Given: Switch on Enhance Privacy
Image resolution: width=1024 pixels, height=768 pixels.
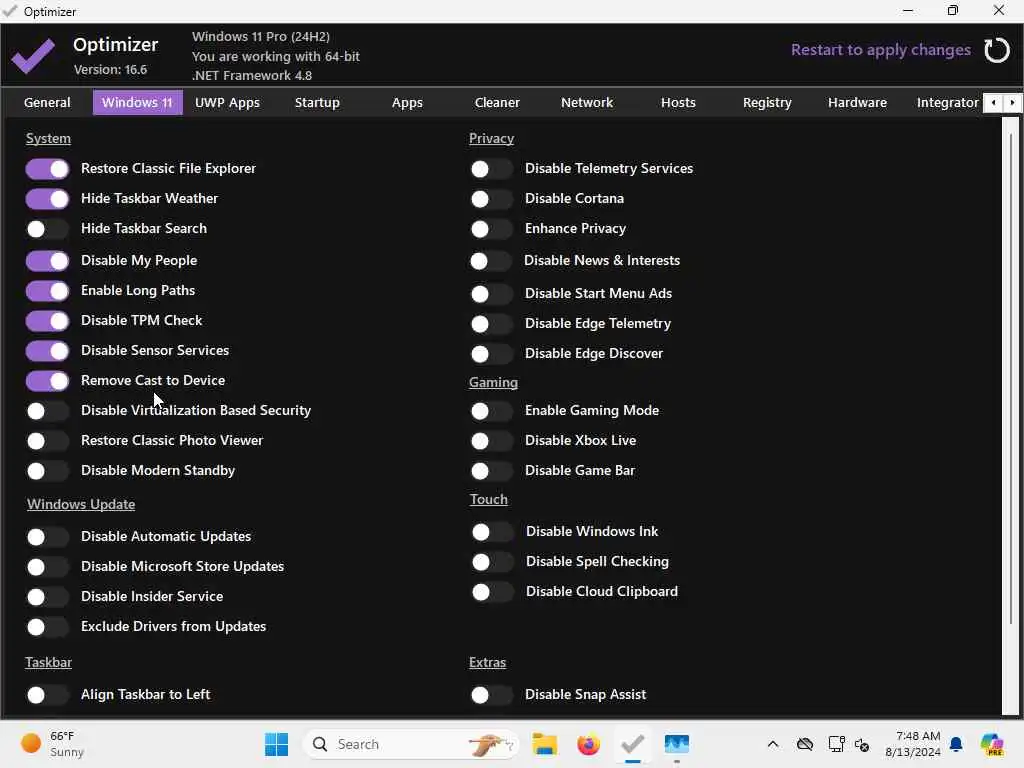Looking at the screenshot, I should 491,229.
